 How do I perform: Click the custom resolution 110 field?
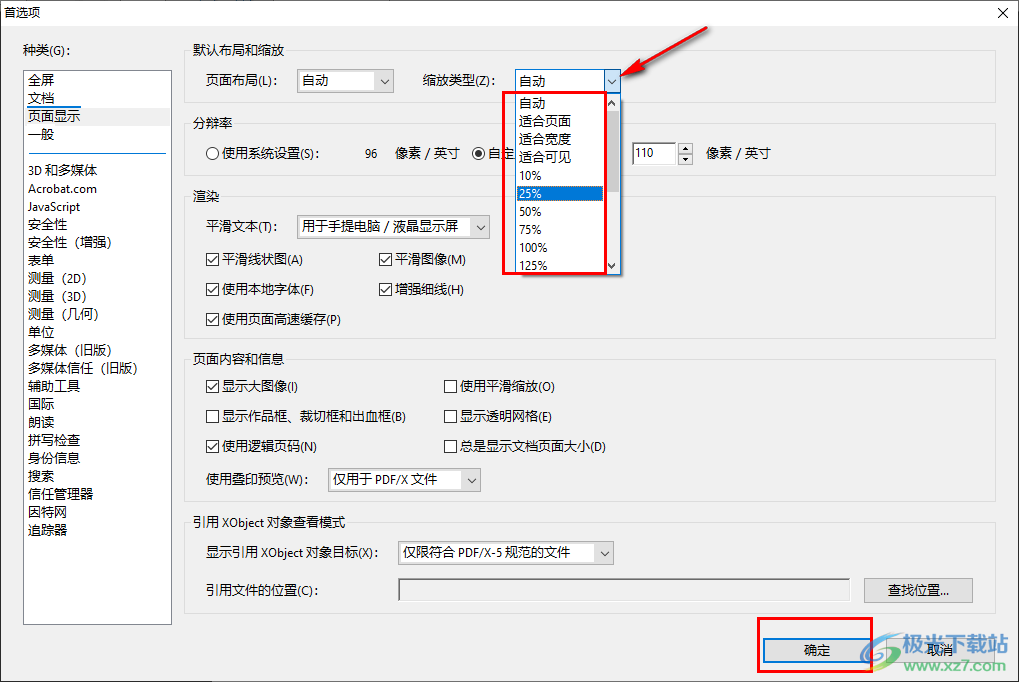point(654,153)
